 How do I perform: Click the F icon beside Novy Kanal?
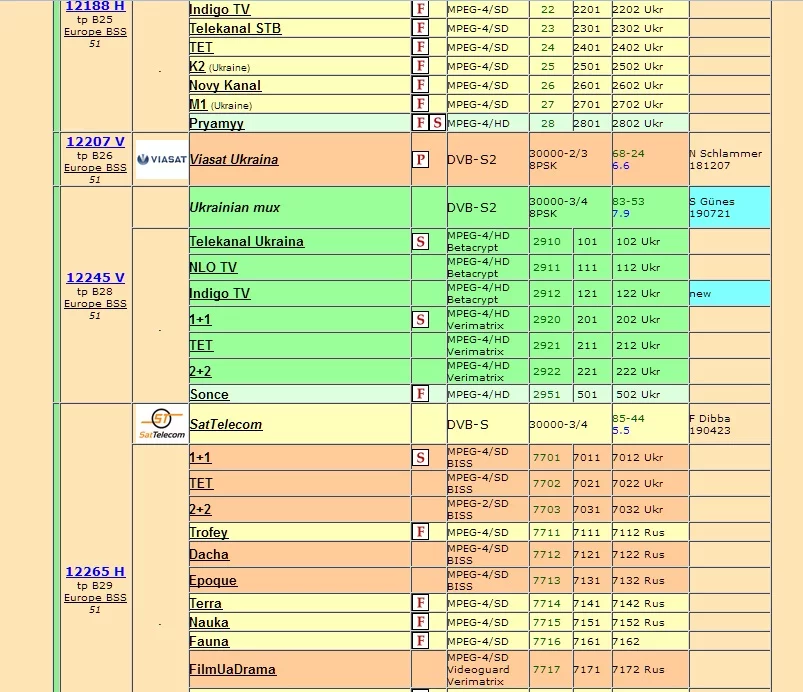(x=420, y=85)
